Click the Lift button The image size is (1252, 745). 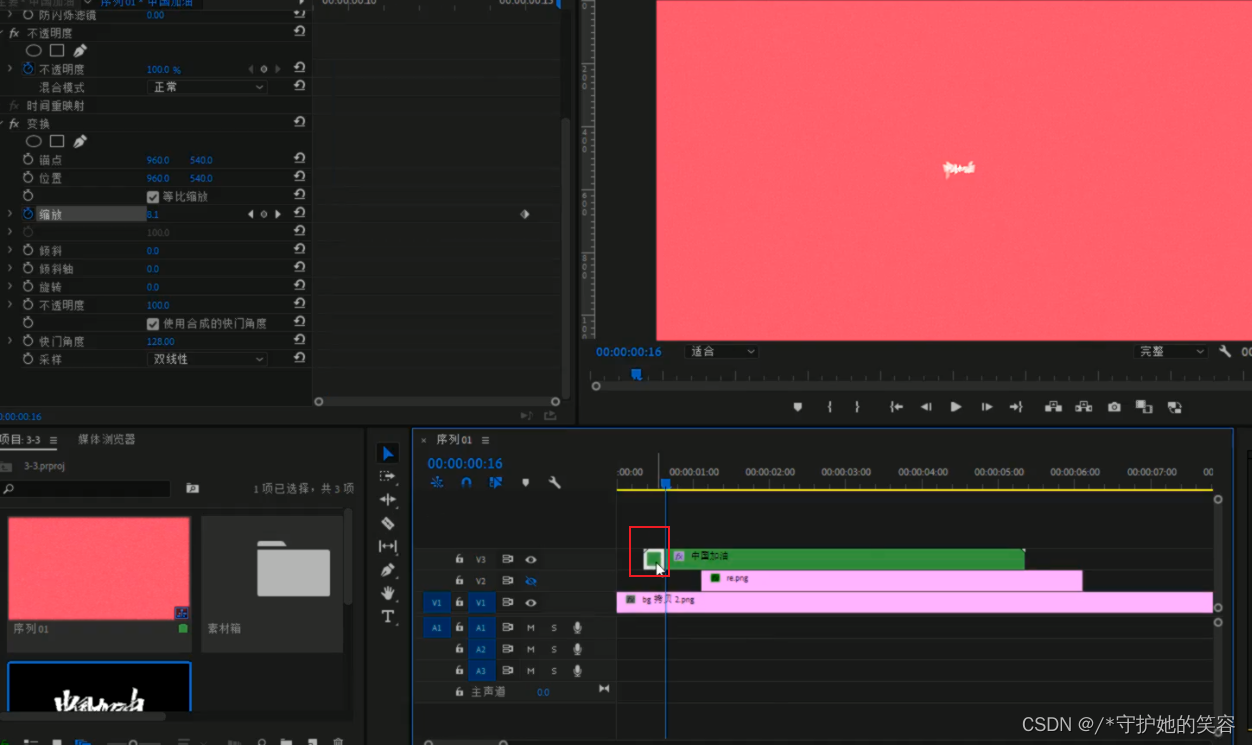pos(1053,407)
